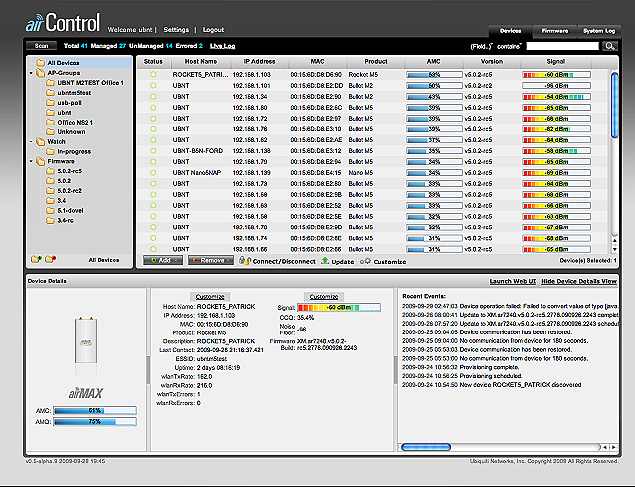Switch to the Firmware tab
Image resolution: width=635 pixels, height=487 pixels.
554,31
